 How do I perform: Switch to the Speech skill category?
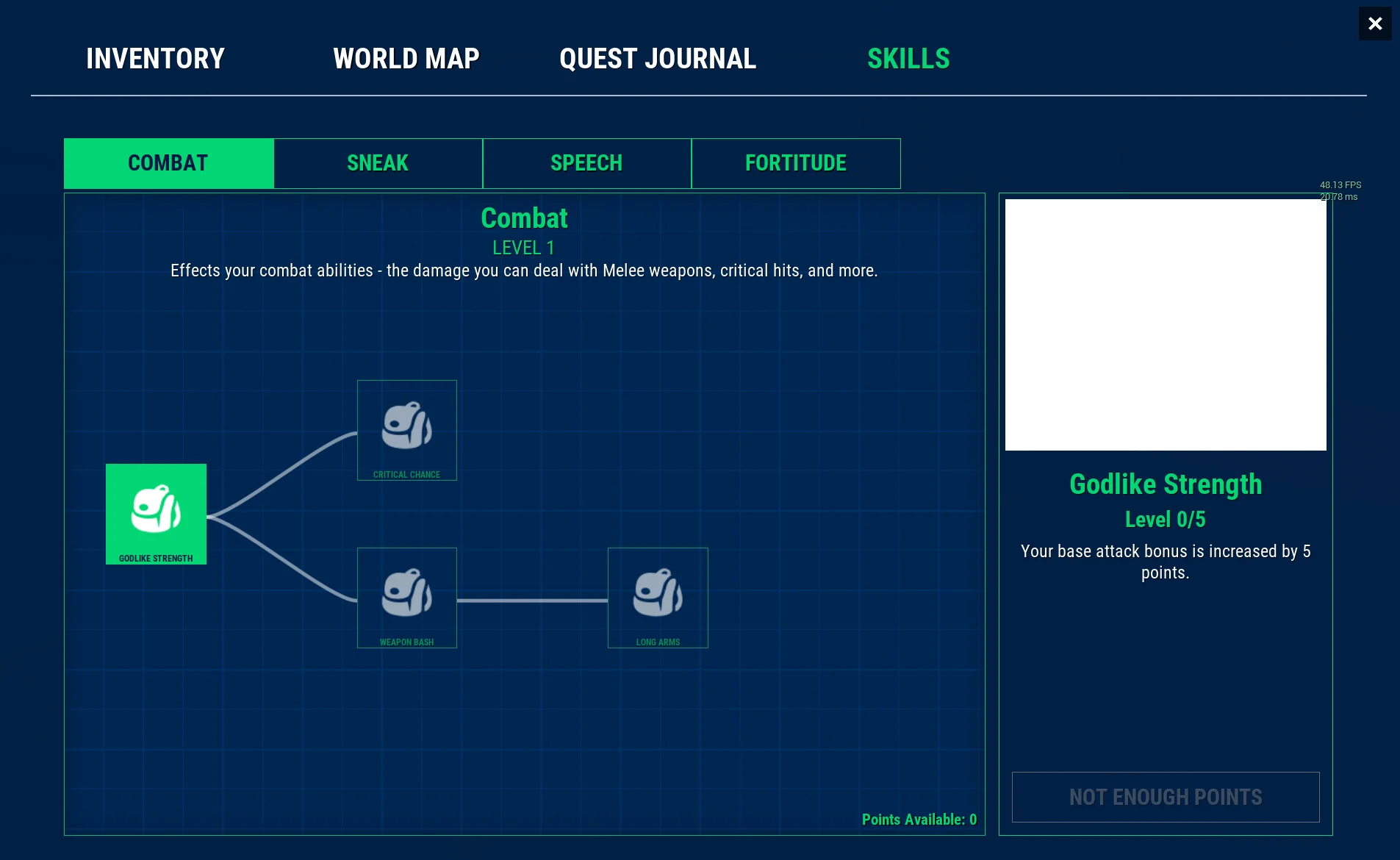coord(586,163)
